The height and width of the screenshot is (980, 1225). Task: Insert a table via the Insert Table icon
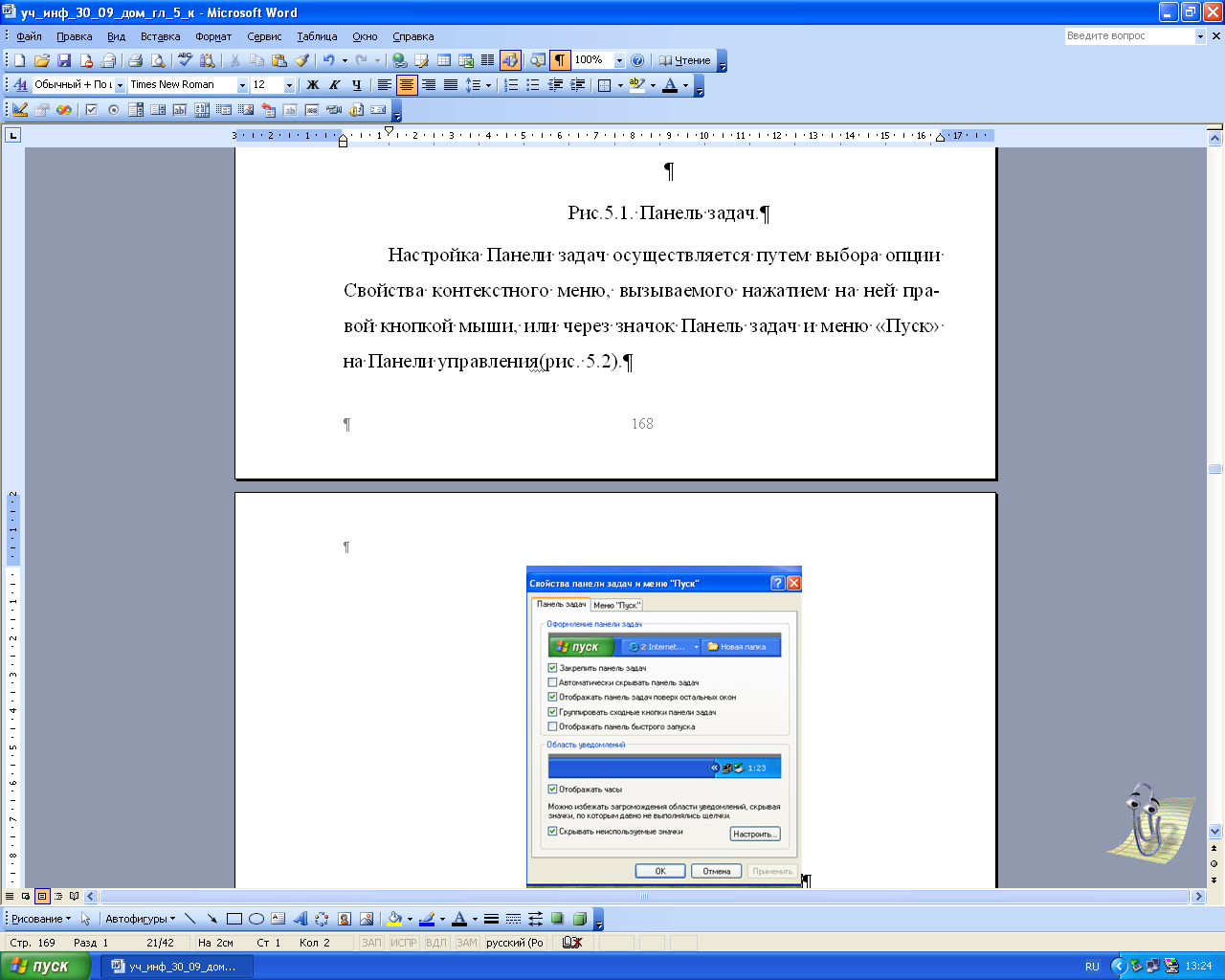(444, 60)
